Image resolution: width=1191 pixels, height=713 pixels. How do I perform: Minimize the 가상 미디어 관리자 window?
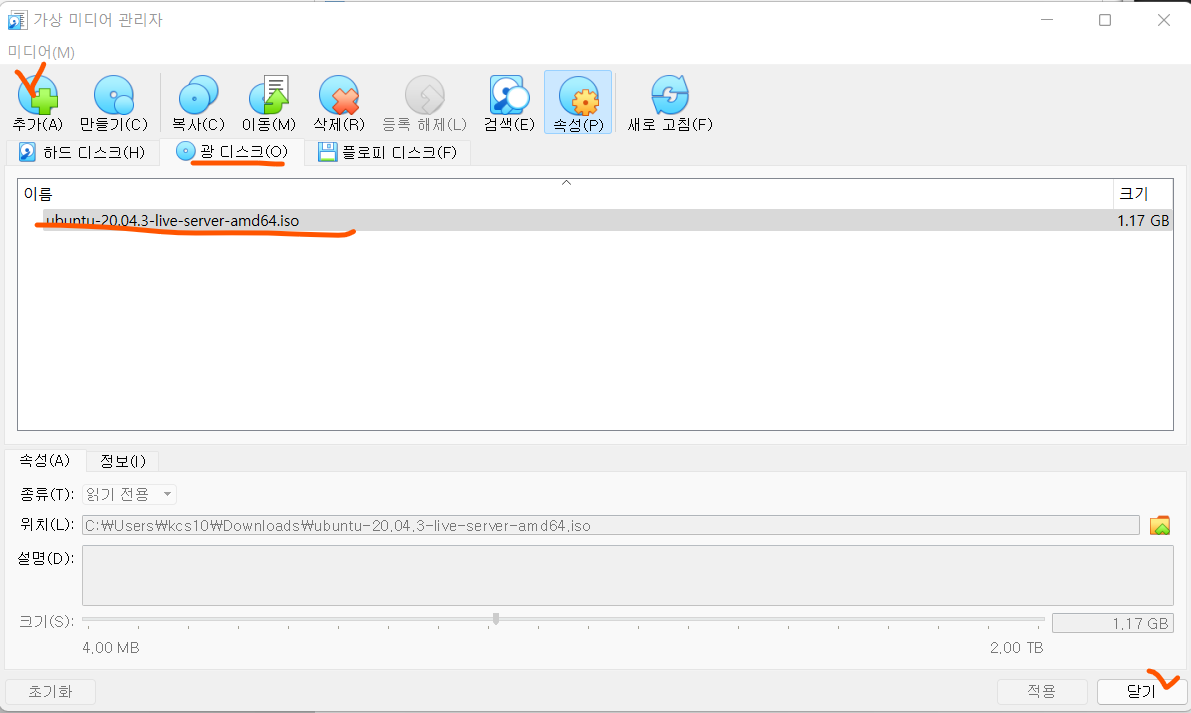click(x=1047, y=20)
